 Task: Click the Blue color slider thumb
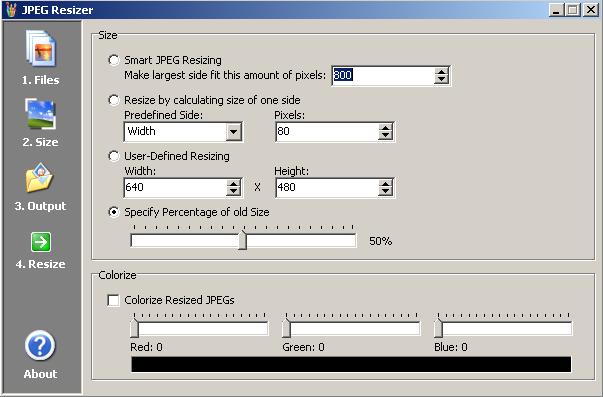438,328
